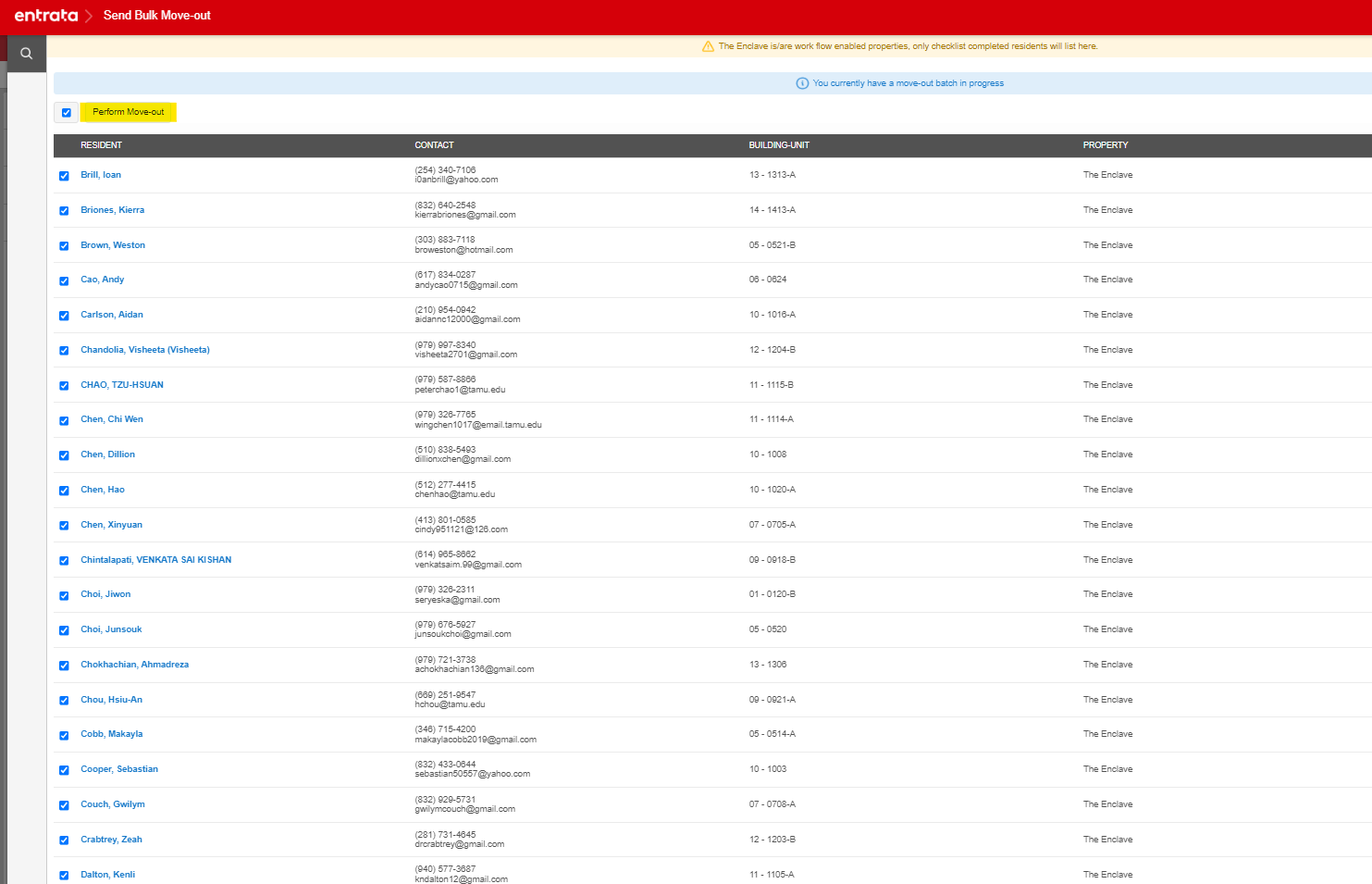Click the email makaylacobb2019@gmail.com

click(476, 740)
